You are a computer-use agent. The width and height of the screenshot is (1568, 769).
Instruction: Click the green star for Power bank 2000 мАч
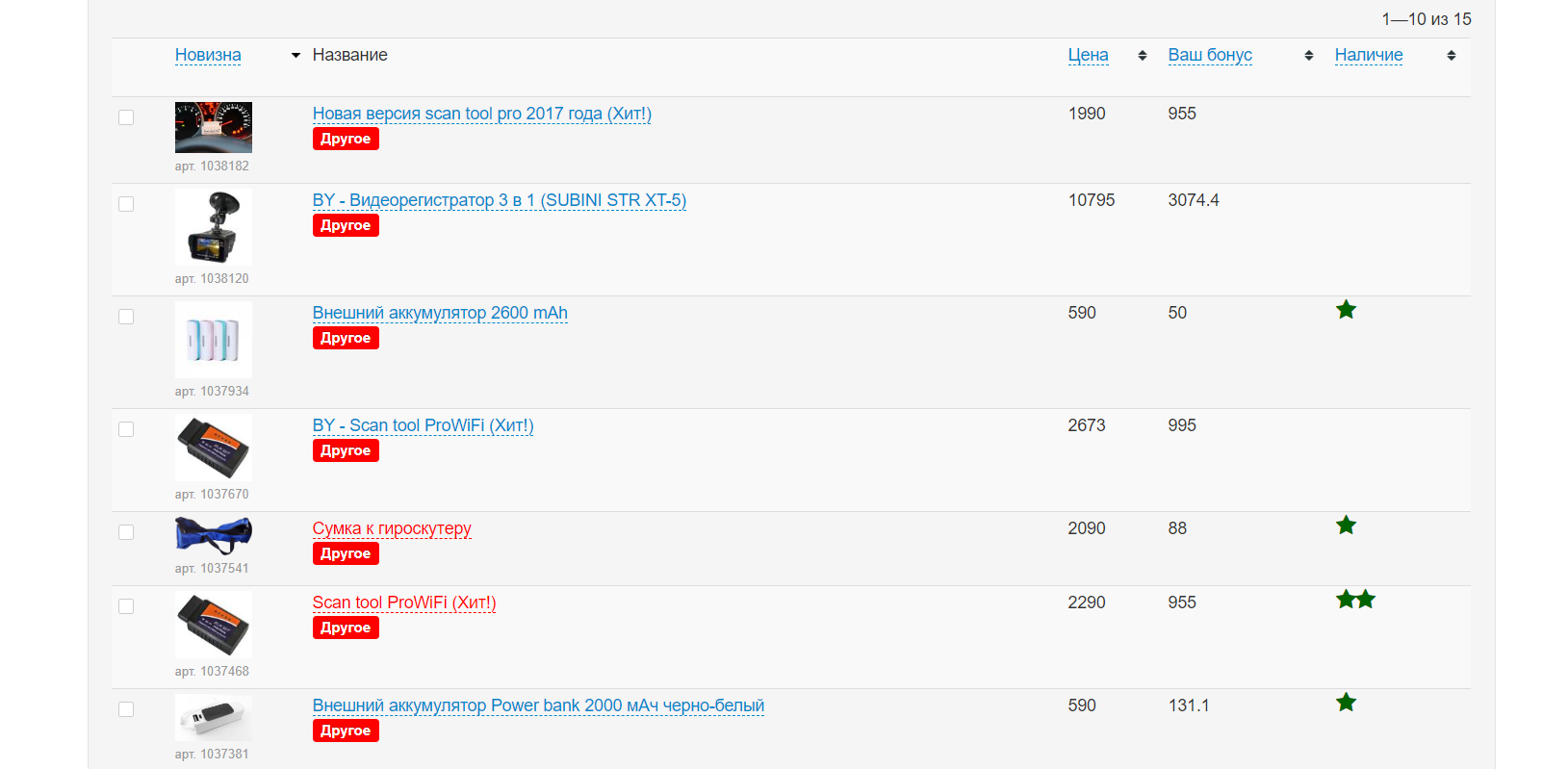[1346, 703]
